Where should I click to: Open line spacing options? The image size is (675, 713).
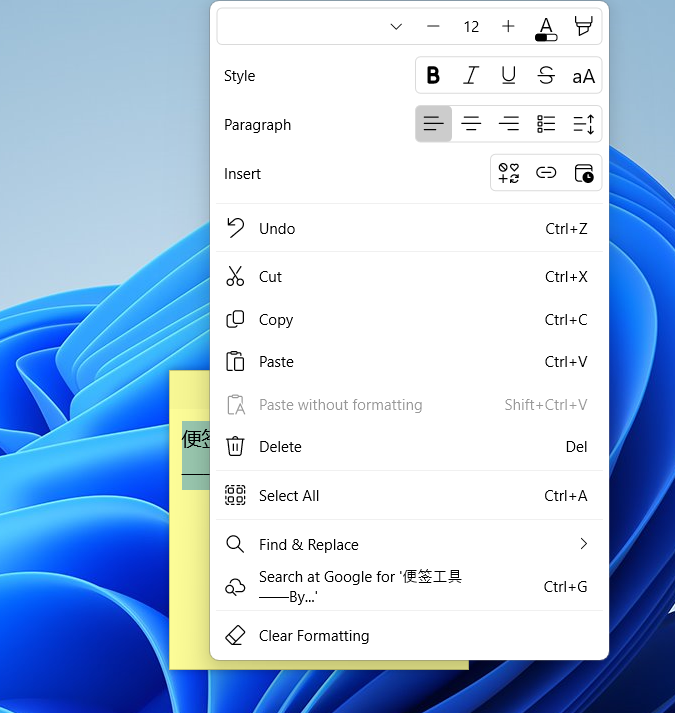point(584,124)
